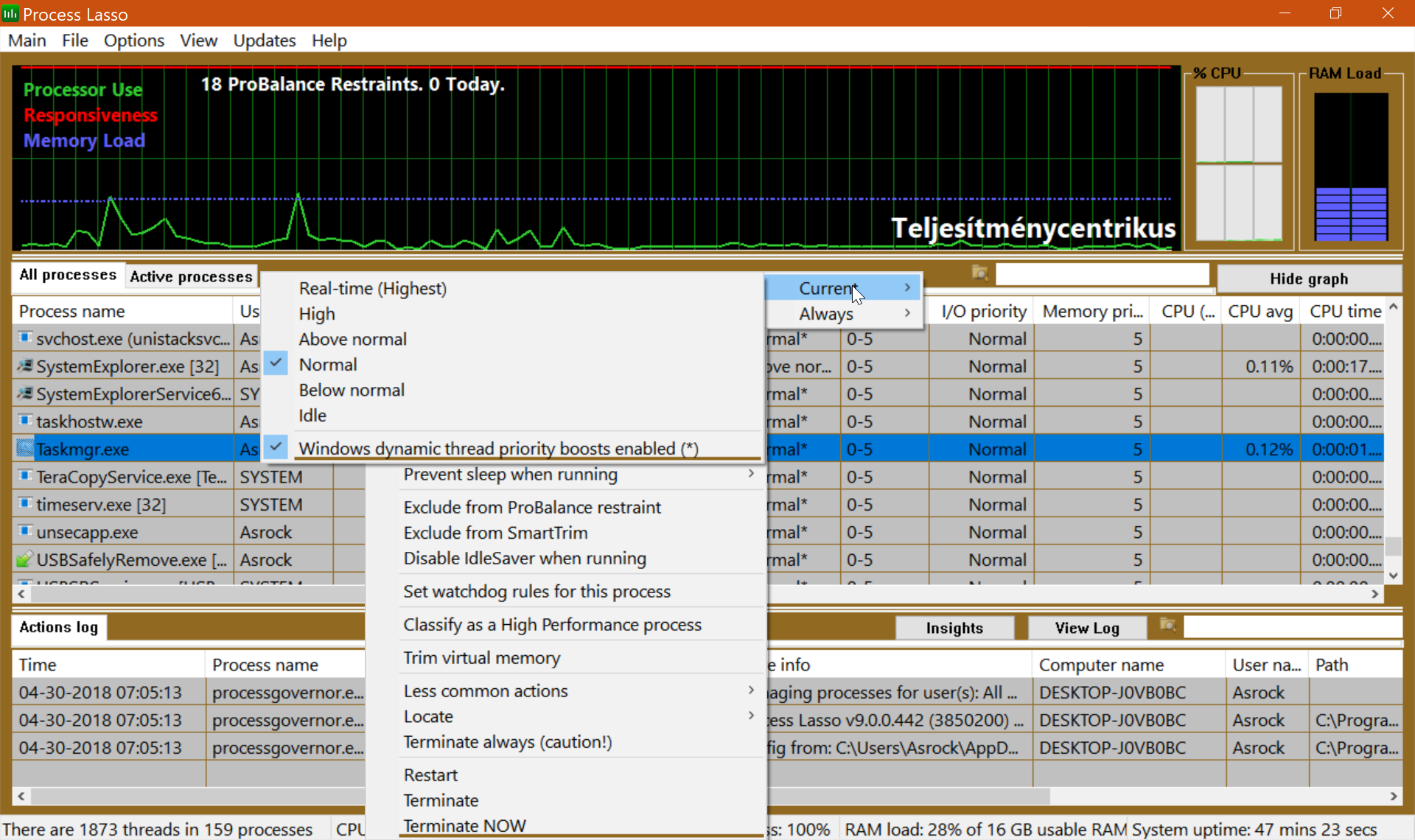Image resolution: width=1415 pixels, height=840 pixels.
Task: Open the Updates menu
Action: (x=265, y=41)
